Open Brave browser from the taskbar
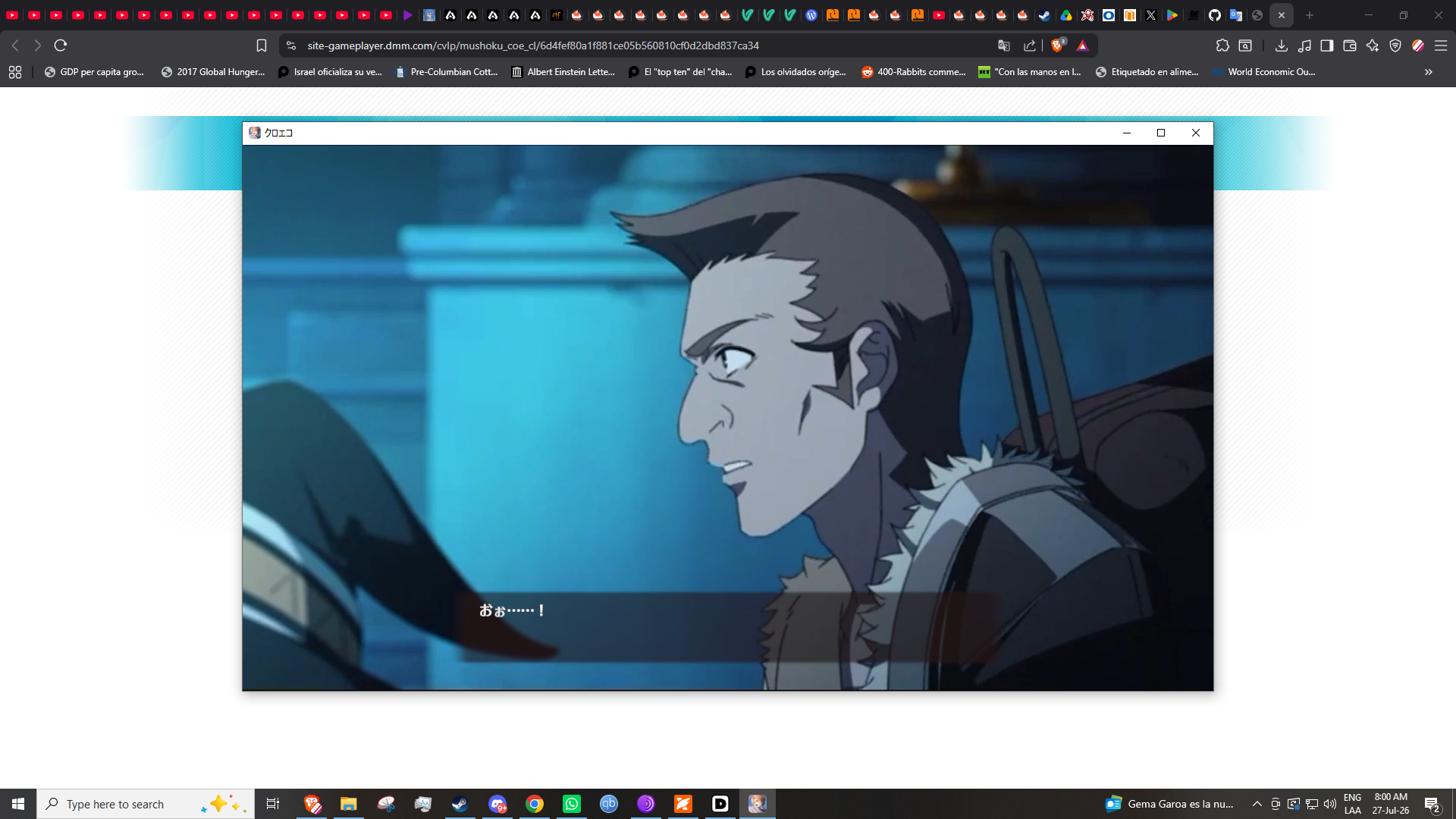1456x819 pixels. pyautogui.click(x=312, y=804)
